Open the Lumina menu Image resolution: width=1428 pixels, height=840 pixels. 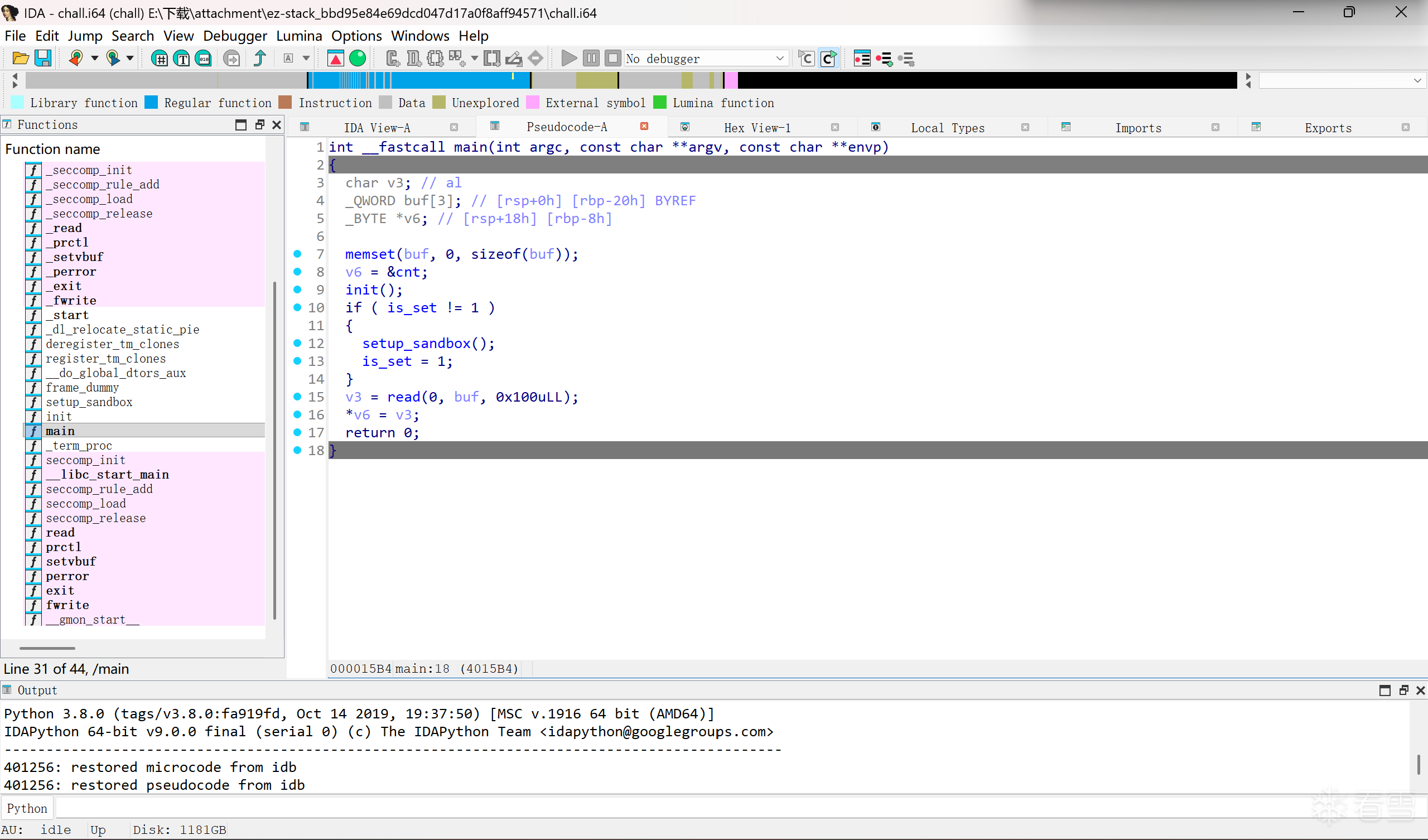click(x=298, y=36)
